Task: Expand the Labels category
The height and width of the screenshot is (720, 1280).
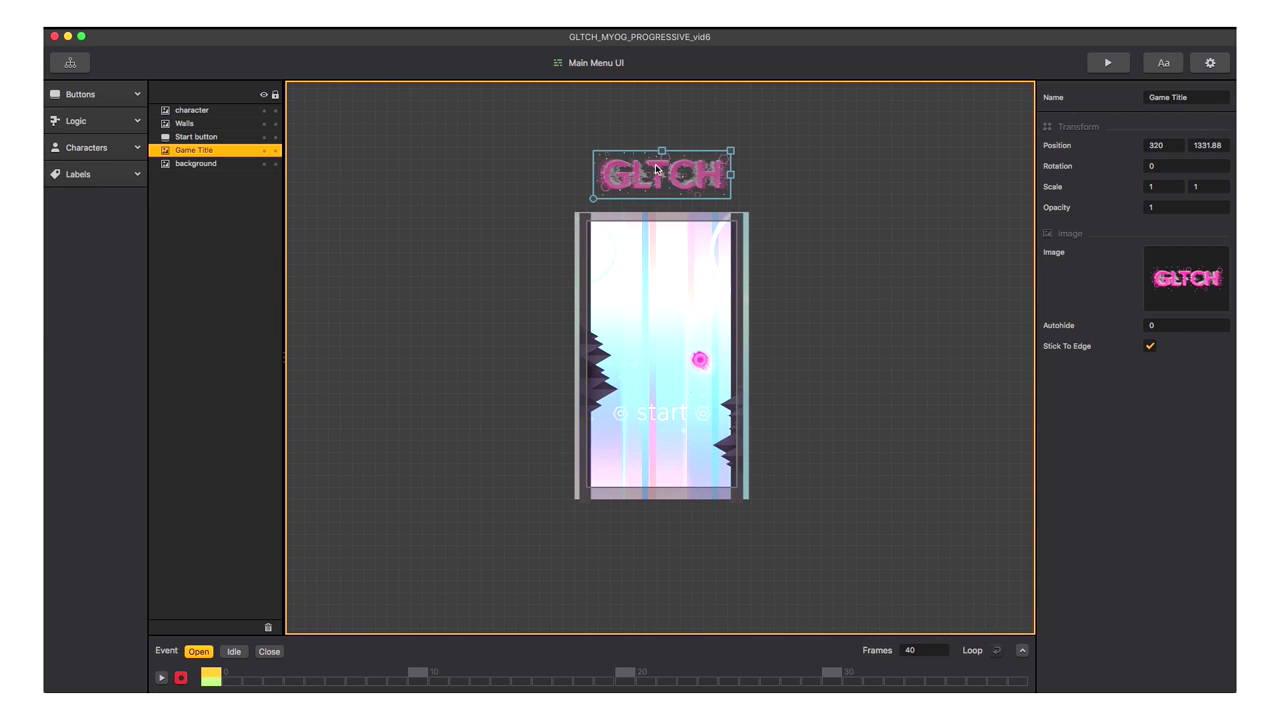Action: point(96,174)
